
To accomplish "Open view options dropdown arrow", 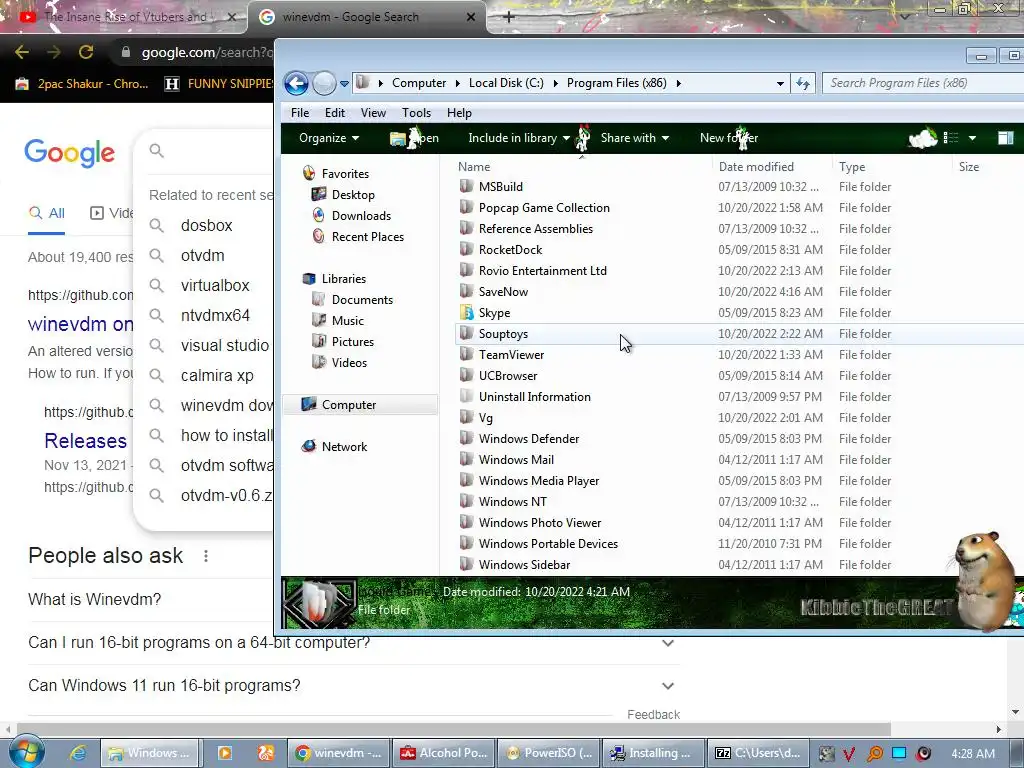I will coord(972,138).
